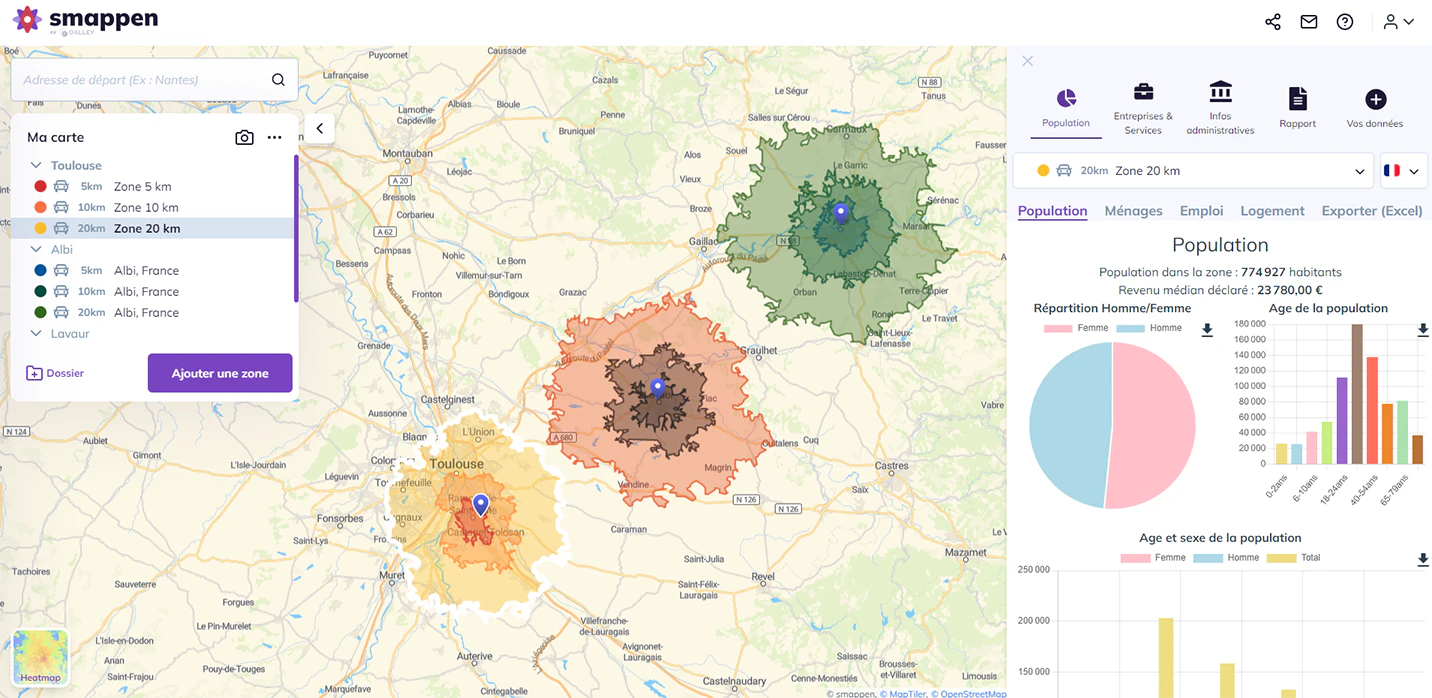Add data via Vos données plus icon
This screenshot has height=698, width=1432.
(x=1375, y=108)
